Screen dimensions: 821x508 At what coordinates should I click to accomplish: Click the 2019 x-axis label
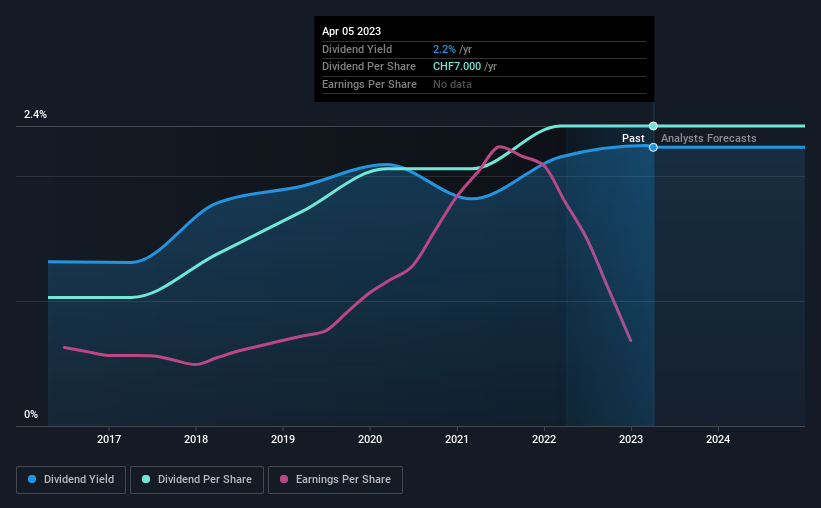[x=283, y=439]
